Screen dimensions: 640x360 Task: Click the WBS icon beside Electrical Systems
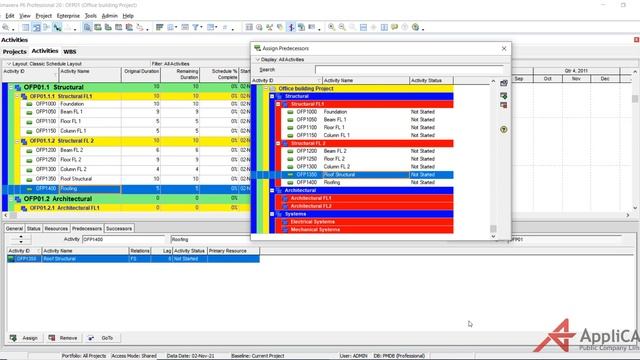pyautogui.click(x=285, y=222)
